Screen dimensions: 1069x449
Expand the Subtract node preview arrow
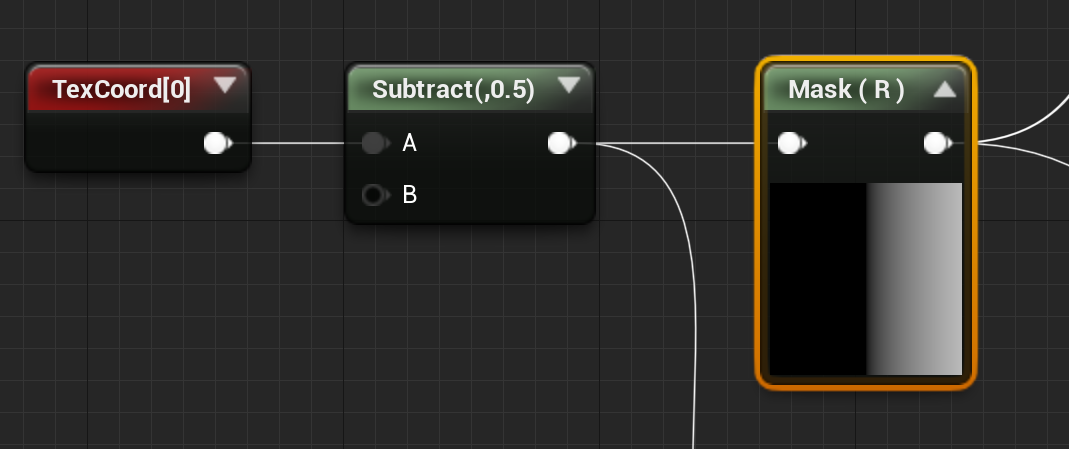569,85
